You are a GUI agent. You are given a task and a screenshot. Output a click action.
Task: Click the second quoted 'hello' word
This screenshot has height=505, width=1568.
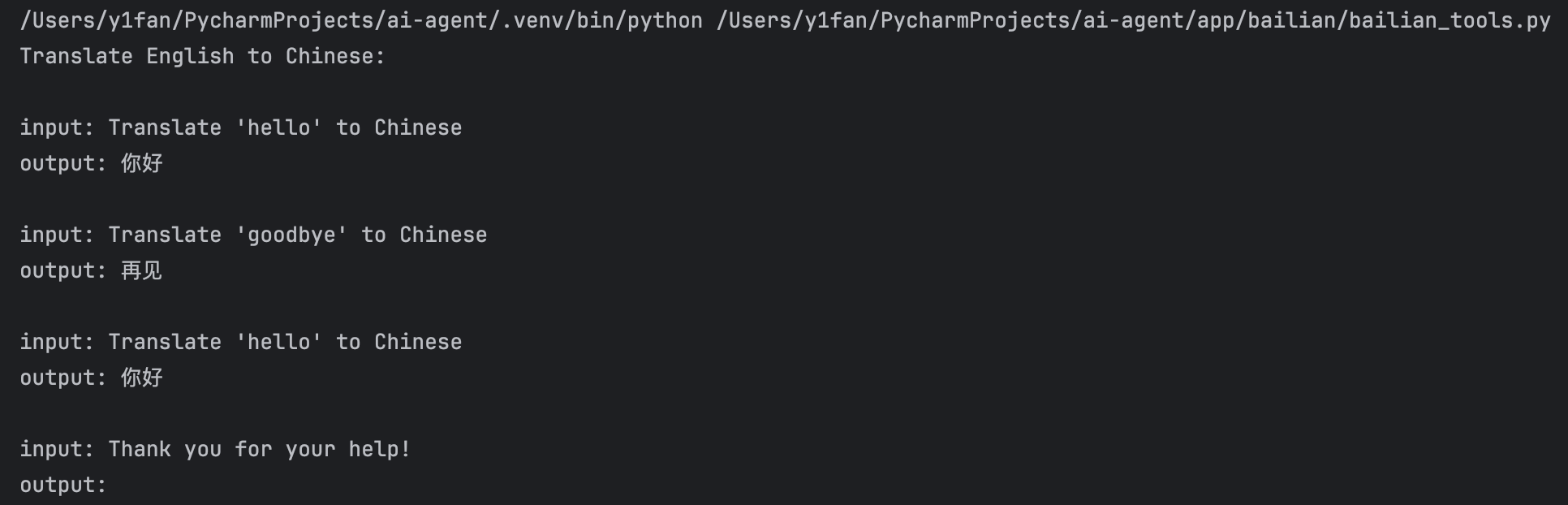(x=278, y=342)
